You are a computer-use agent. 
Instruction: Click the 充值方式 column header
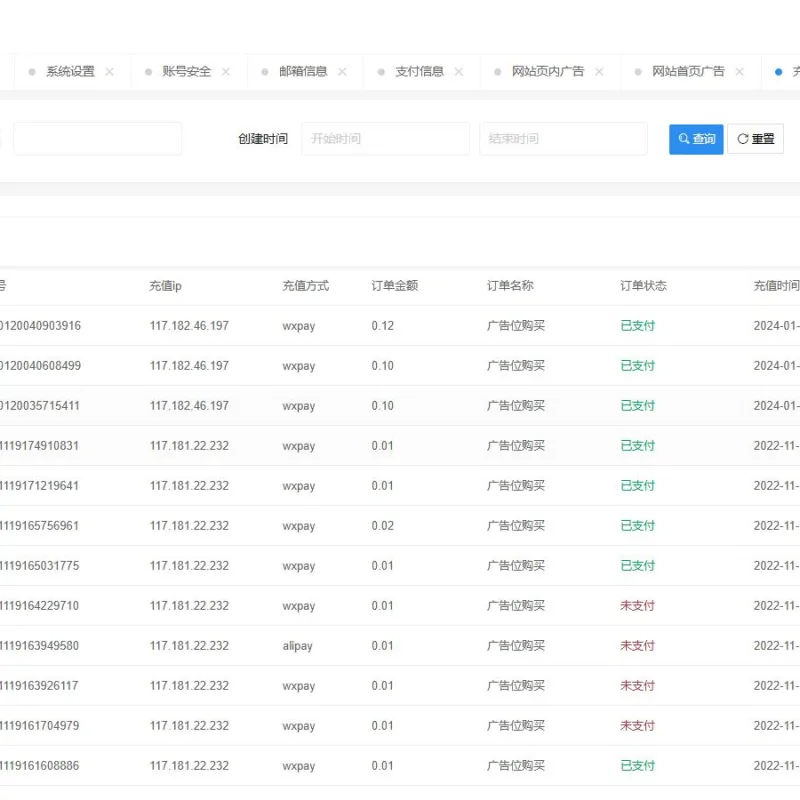306,286
